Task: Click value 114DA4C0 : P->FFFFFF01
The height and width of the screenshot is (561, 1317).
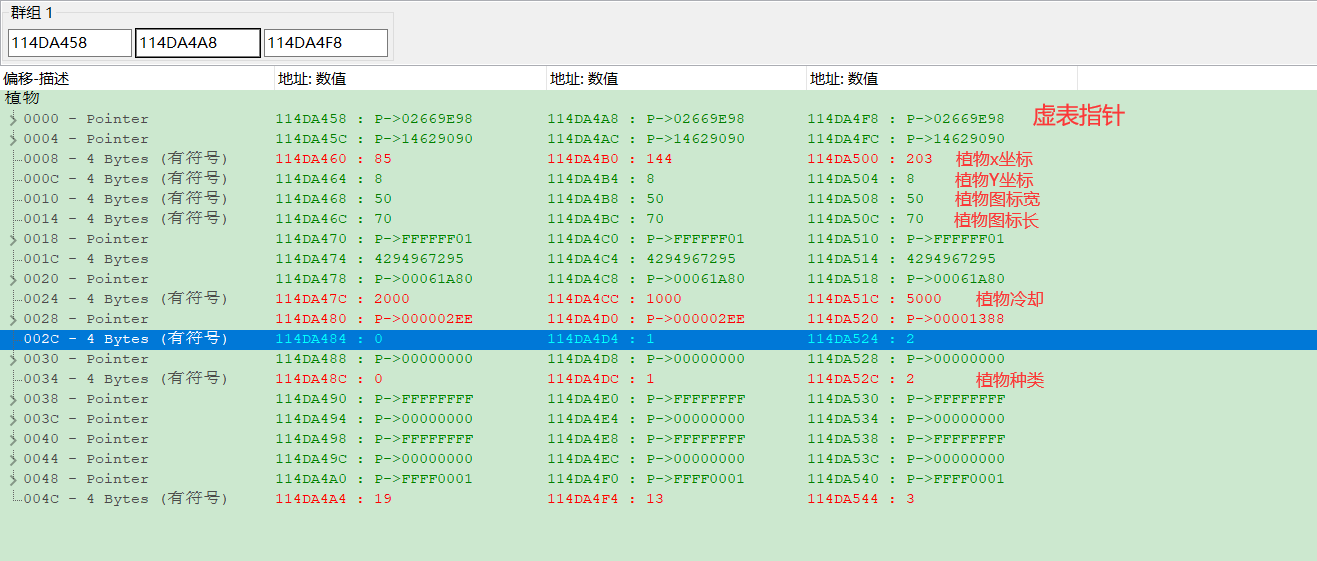Action: click(x=645, y=239)
